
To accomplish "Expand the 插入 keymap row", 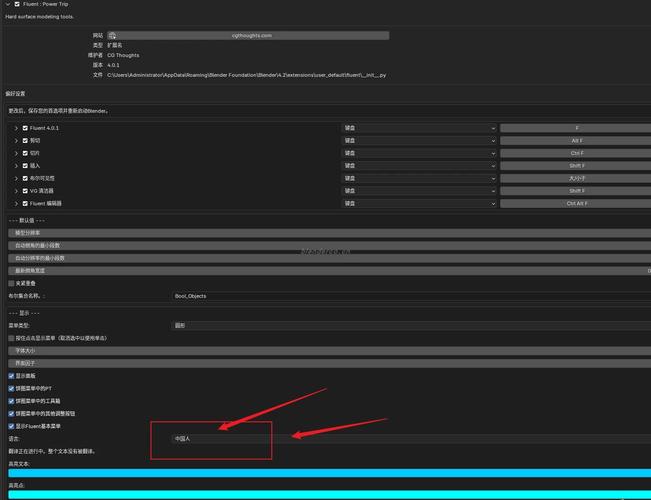I will (x=16, y=166).
